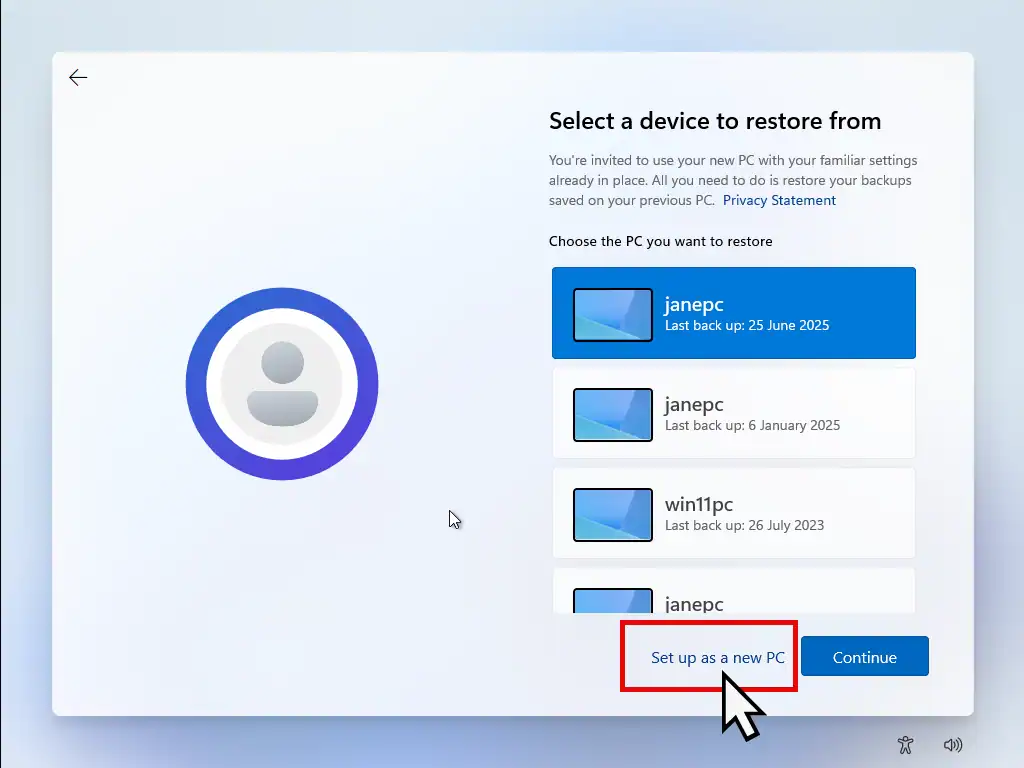Click the 'Last back up: 25 June 2025' text

click(746, 326)
